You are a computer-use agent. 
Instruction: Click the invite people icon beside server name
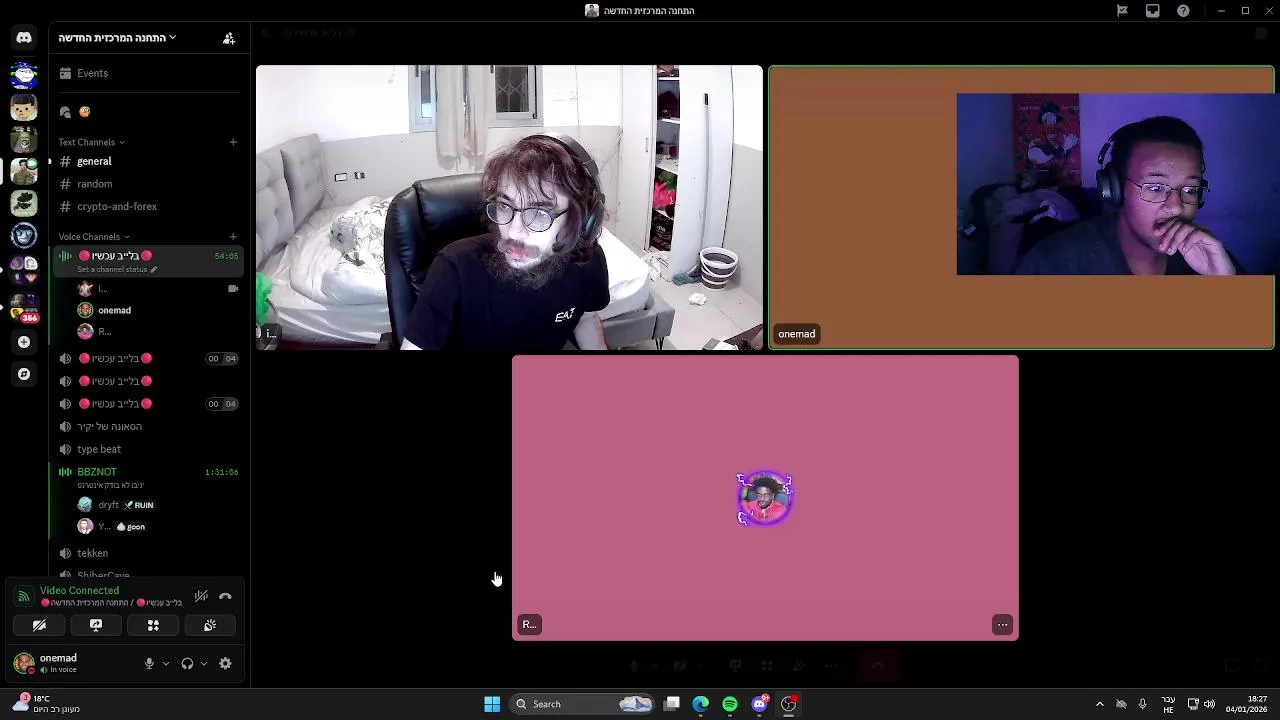[229, 38]
